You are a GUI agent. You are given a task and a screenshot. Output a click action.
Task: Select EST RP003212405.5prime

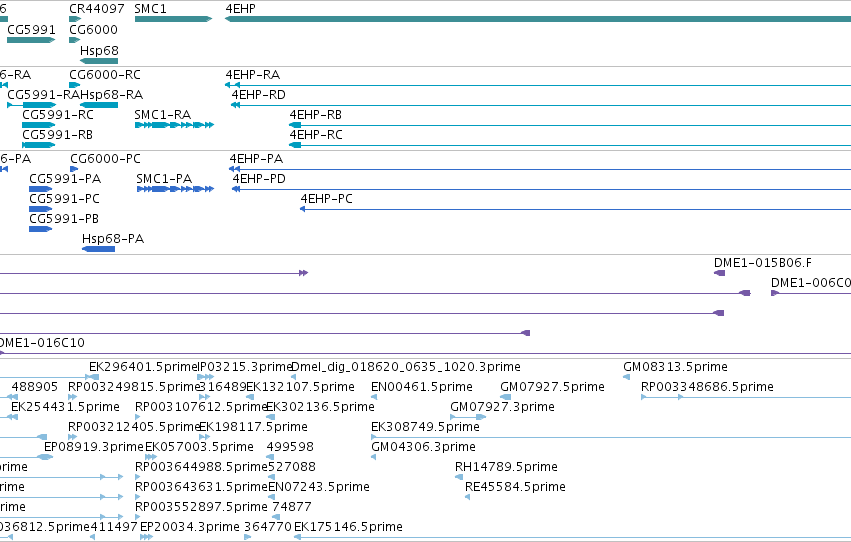click(x=73, y=437)
